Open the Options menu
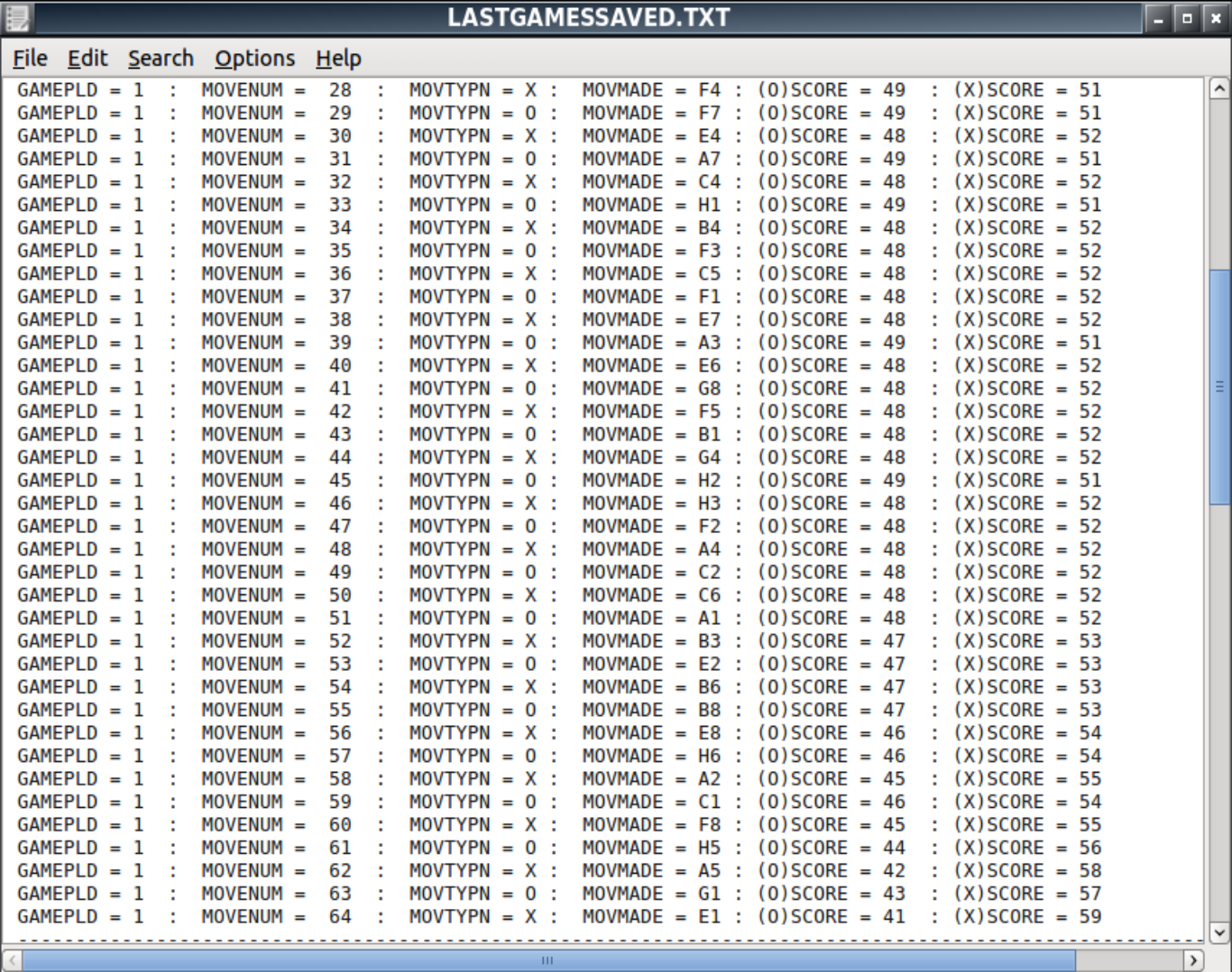1232x972 pixels. [x=254, y=59]
